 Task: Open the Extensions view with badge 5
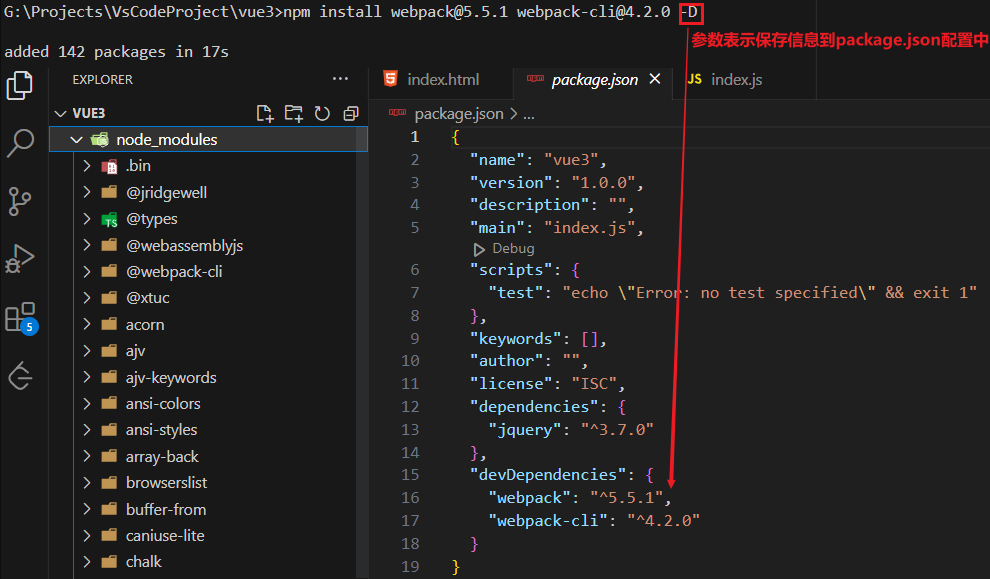coord(21,318)
